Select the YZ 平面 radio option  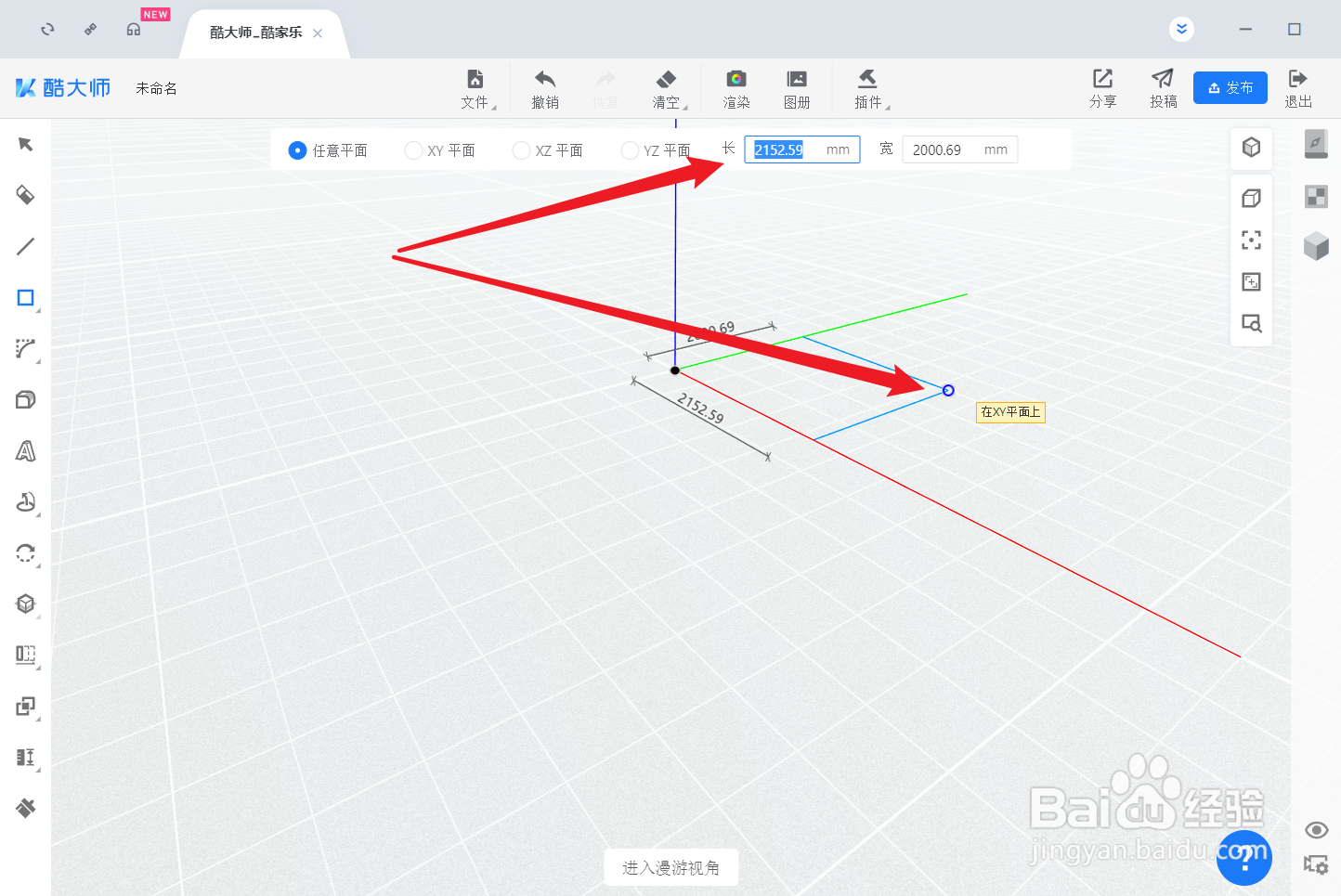coord(656,150)
